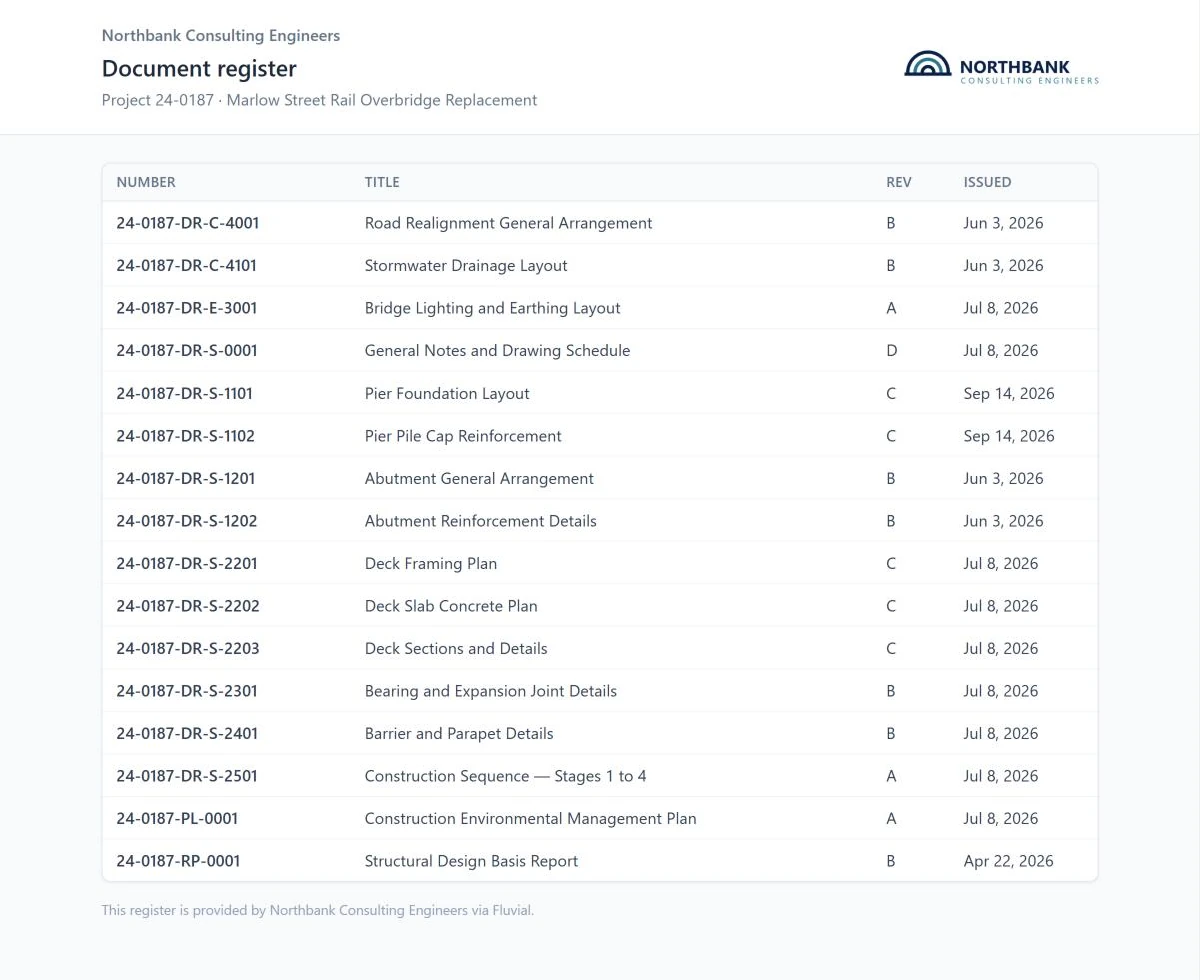Click the Northbank Consulting Engineers logo
Image resolution: width=1200 pixels, height=980 pixels.
coord(1001,67)
